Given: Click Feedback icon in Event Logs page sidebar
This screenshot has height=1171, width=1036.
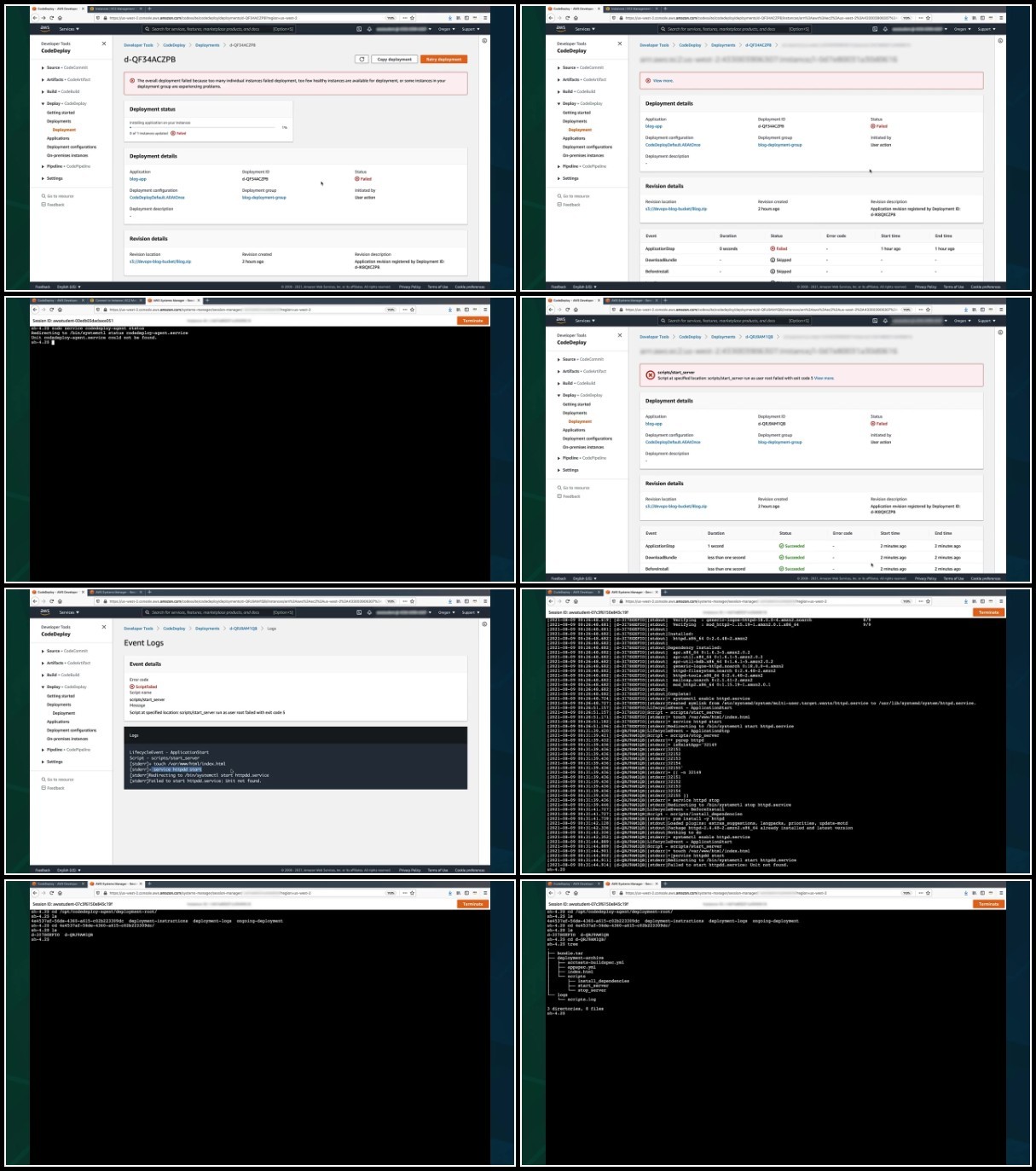Looking at the screenshot, I should (x=43, y=788).
